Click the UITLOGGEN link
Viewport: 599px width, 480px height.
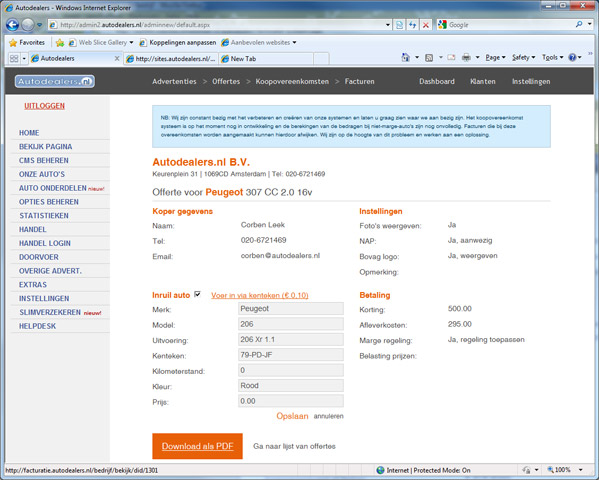coord(44,106)
